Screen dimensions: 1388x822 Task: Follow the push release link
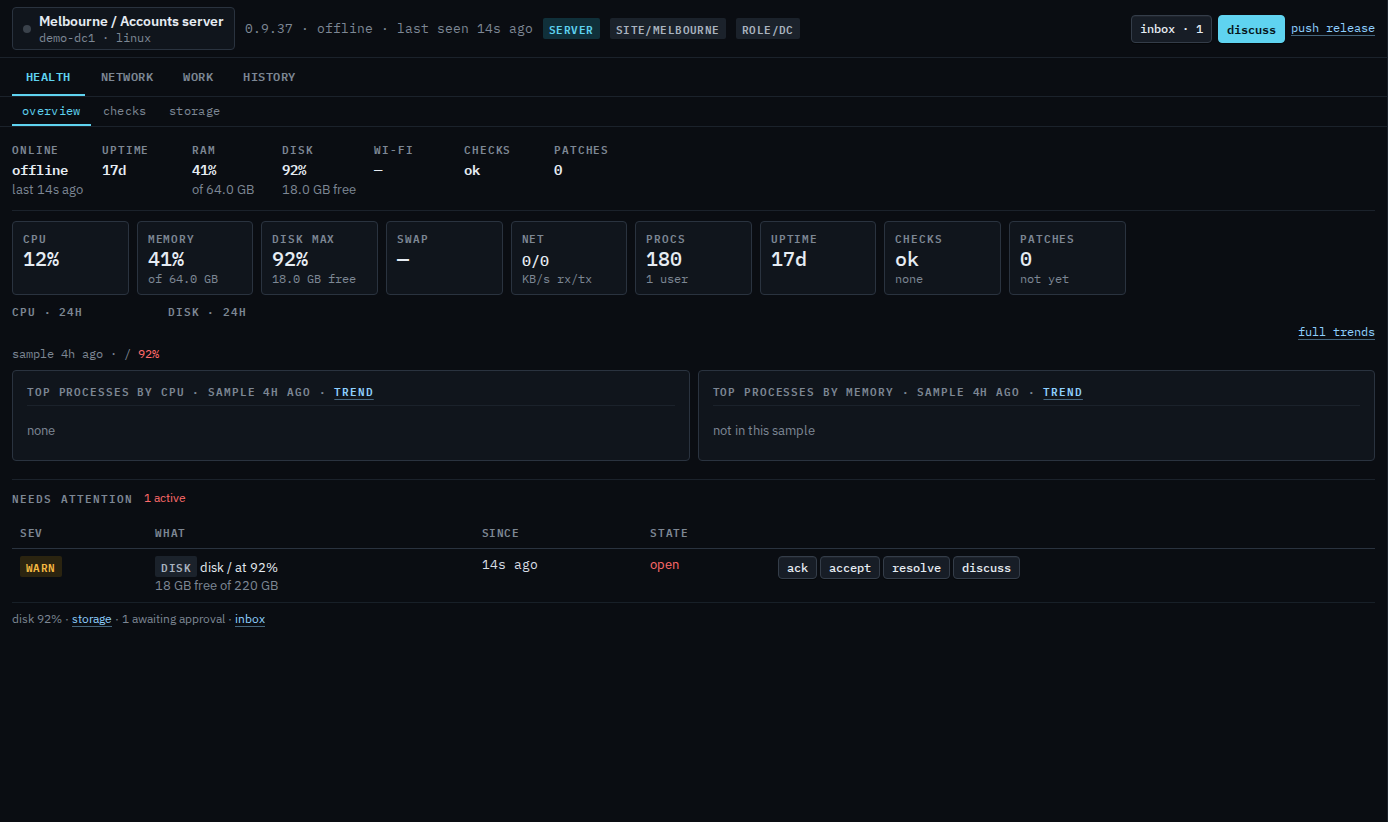click(1332, 28)
